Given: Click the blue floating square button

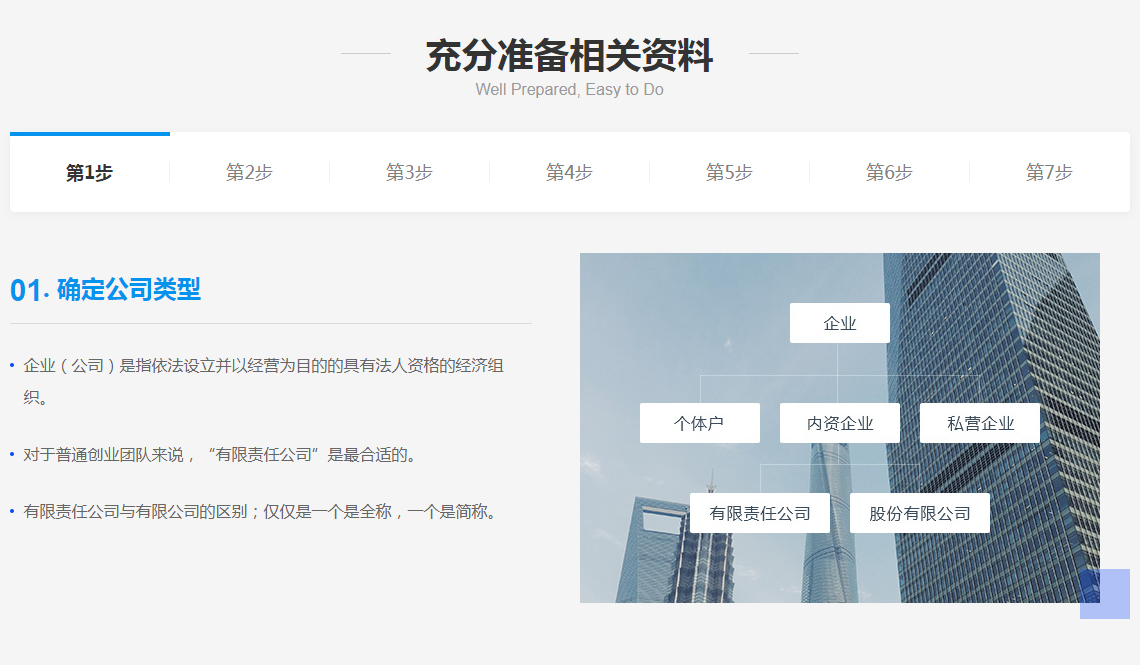Looking at the screenshot, I should pos(1104,594).
